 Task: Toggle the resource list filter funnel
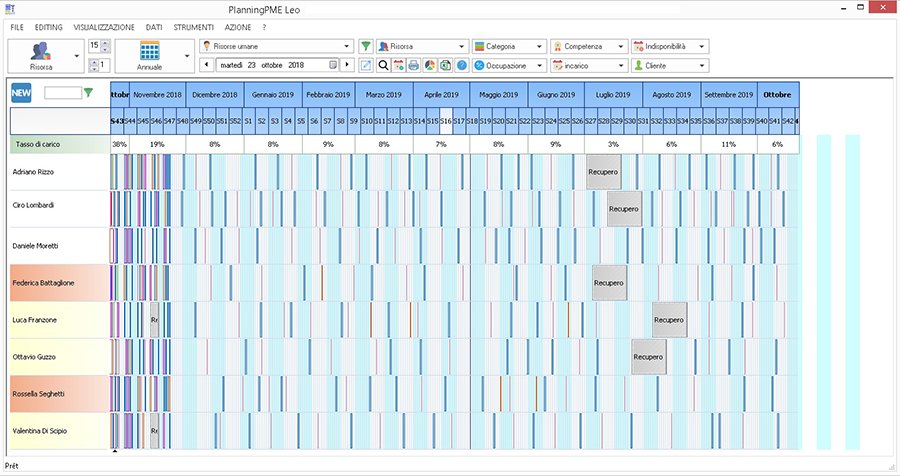[x=88, y=93]
